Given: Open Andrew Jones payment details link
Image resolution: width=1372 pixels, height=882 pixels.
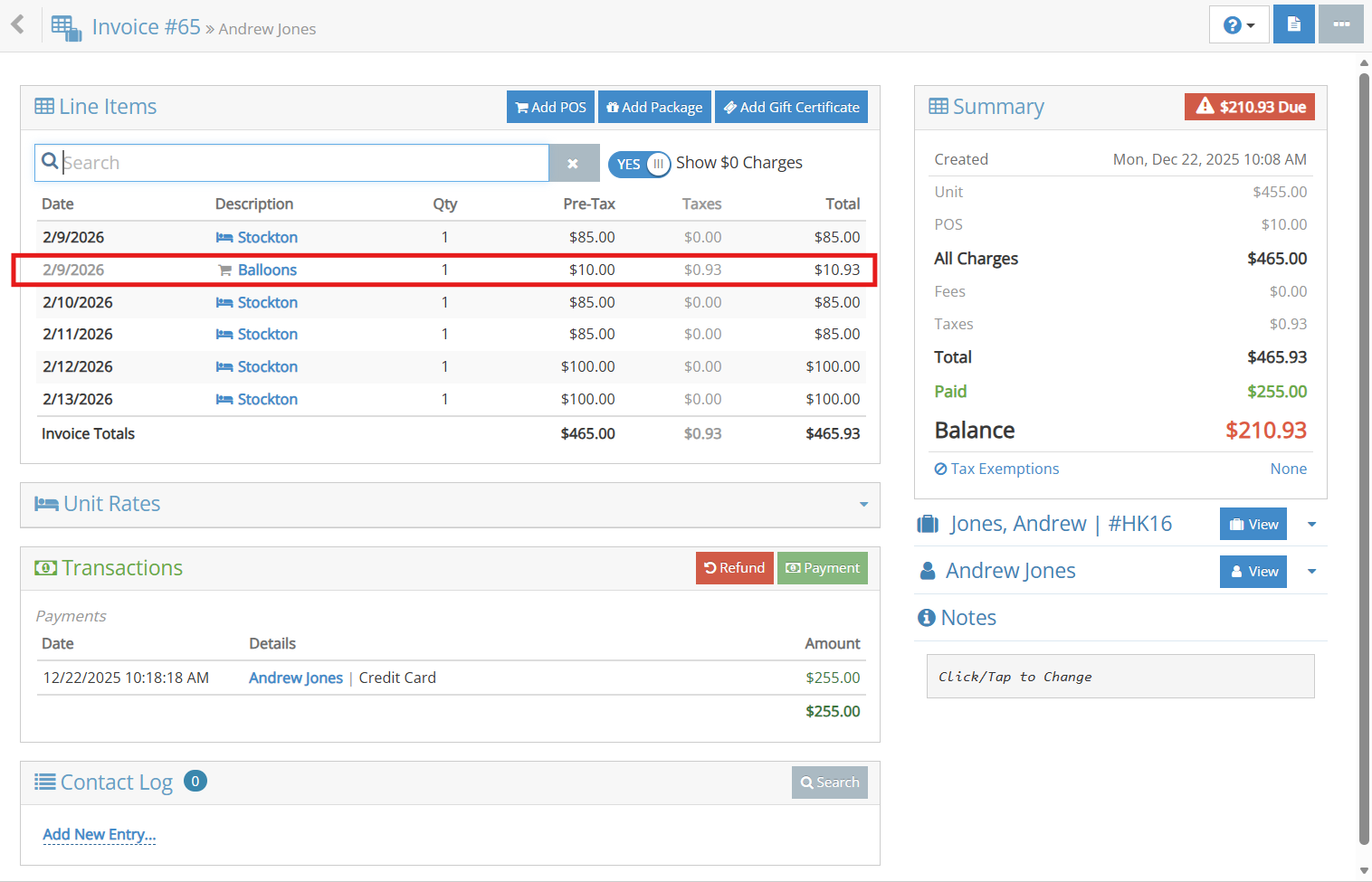Looking at the screenshot, I should coord(296,678).
